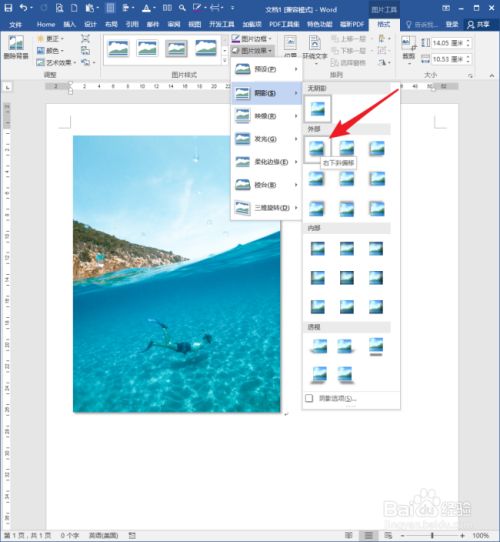Viewport: 500px width, 542px height.
Task: Expand the picture styles gallery more arrow
Action: tap(225, 61)
